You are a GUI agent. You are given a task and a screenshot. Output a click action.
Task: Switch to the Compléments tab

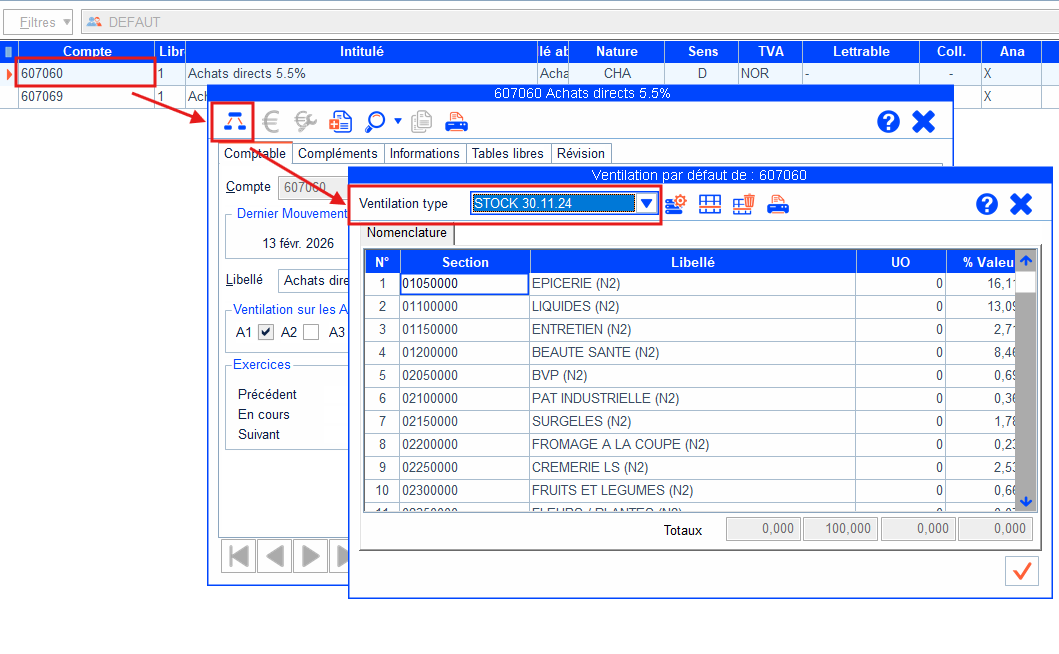click(x=338, y=153)
